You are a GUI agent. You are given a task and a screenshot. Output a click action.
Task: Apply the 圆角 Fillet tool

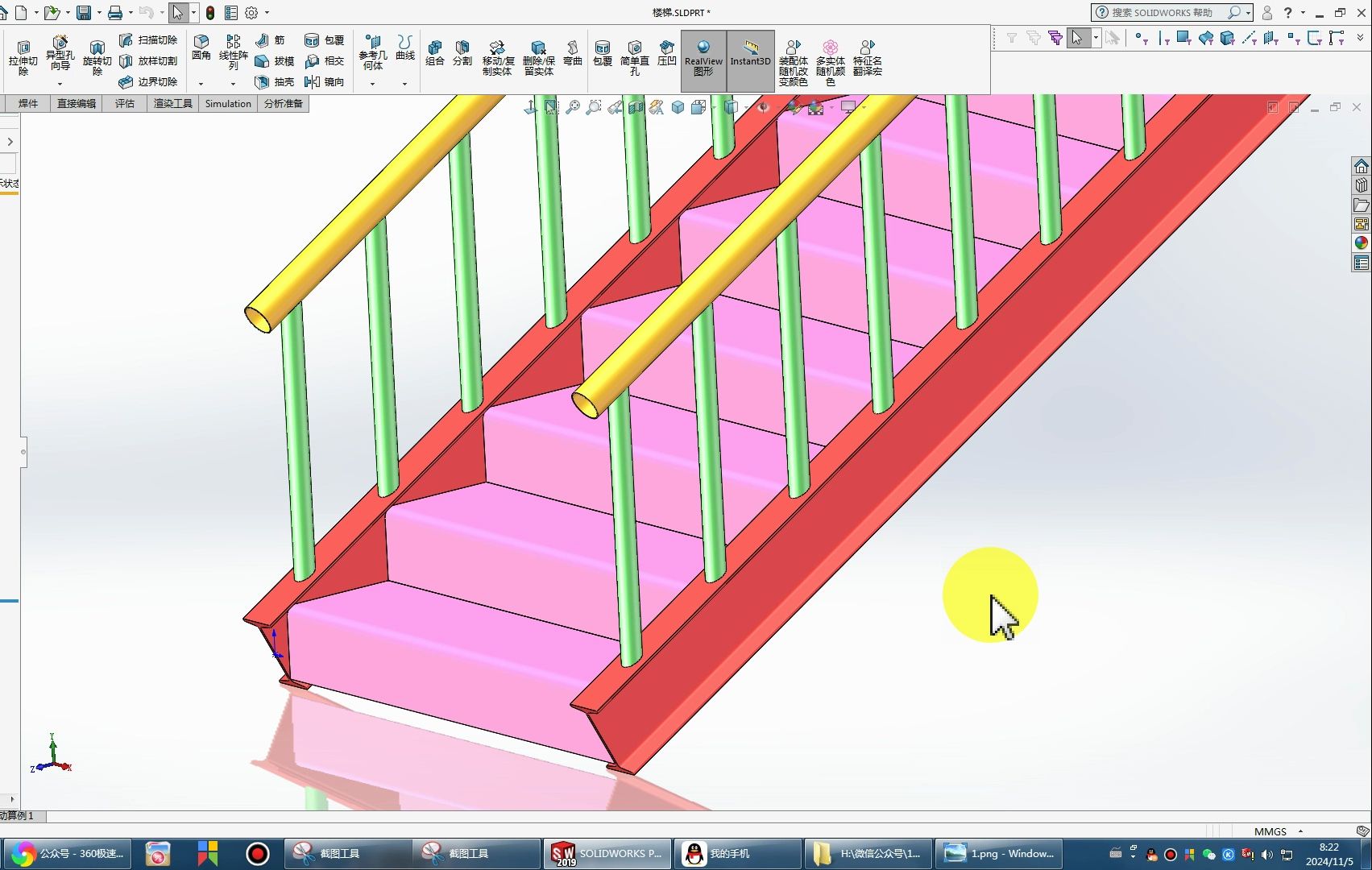point(201,48)
